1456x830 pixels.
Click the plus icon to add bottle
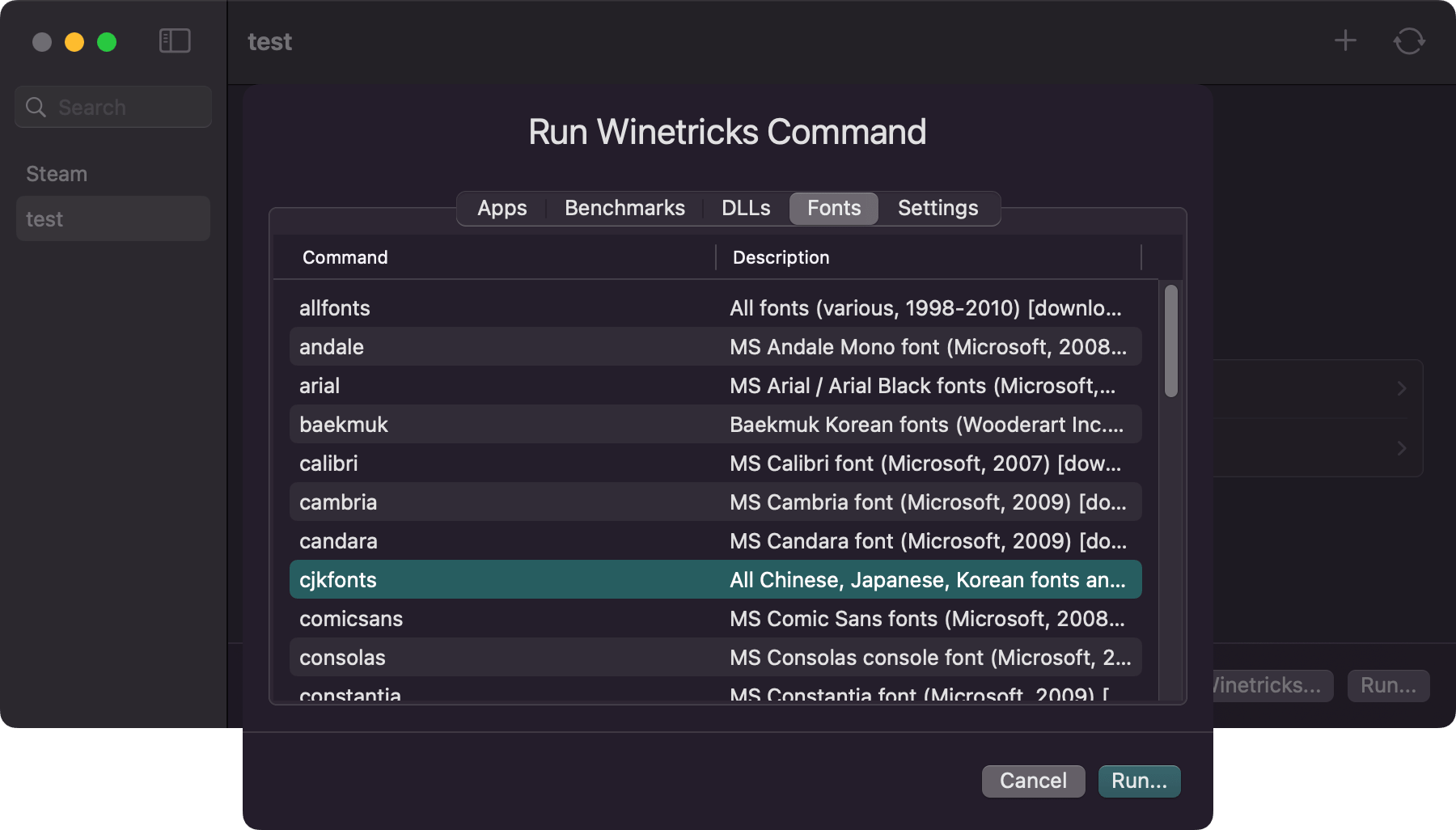tap(1345, 40)
